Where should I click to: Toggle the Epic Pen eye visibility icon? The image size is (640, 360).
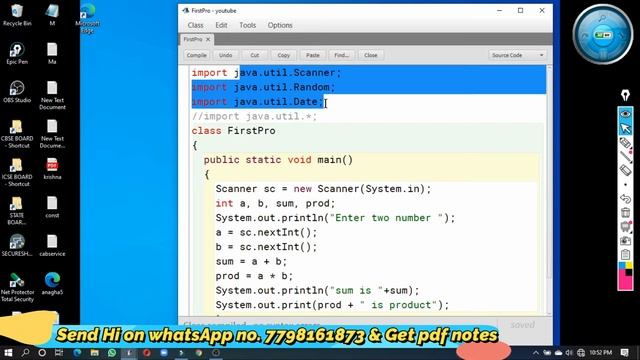coord(625,114)
